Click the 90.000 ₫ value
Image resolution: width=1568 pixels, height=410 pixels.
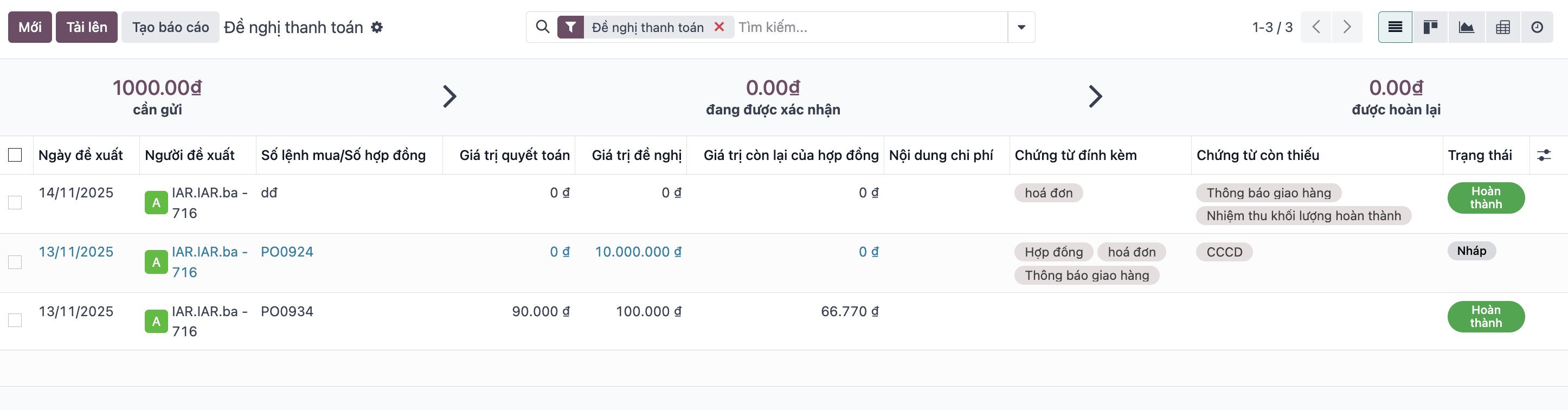(x=541, y=311)
